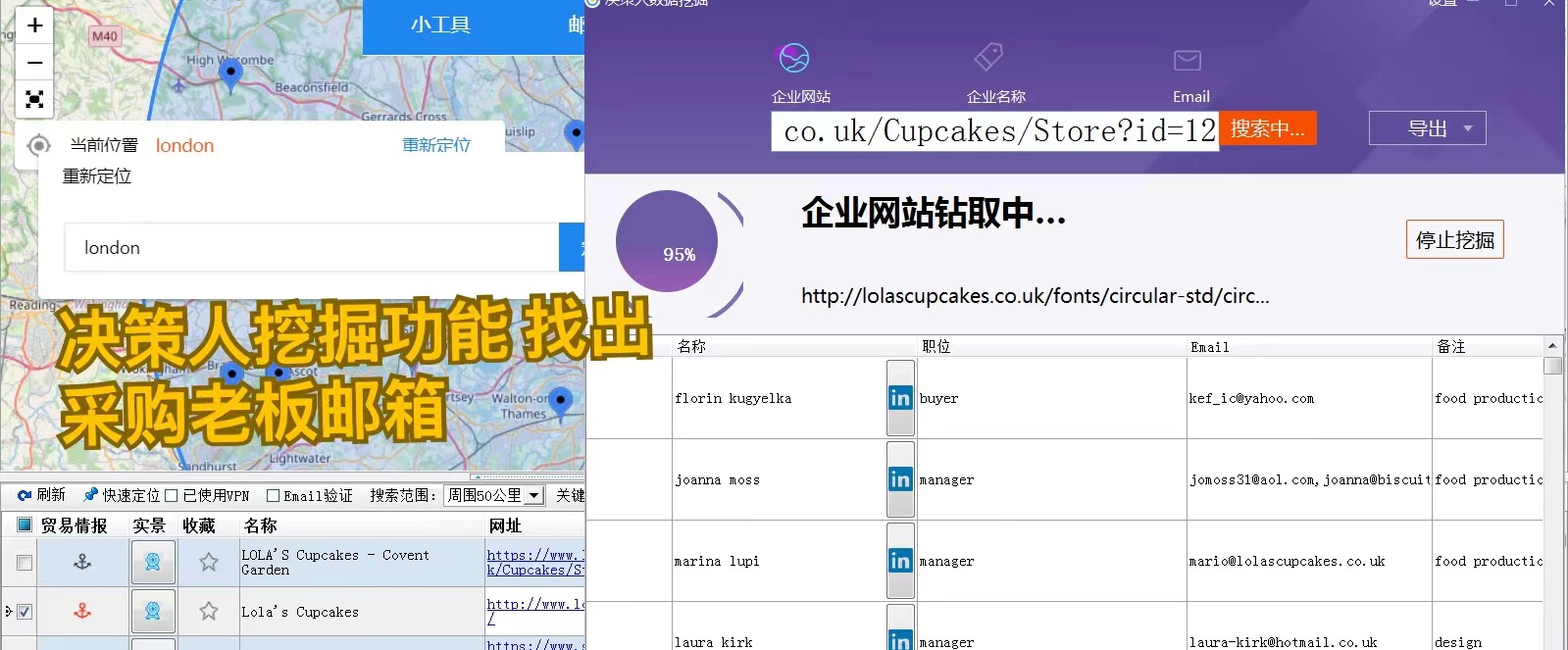Select the marina lupi name cell
The image size is (1568, 650).
(780, 561)
